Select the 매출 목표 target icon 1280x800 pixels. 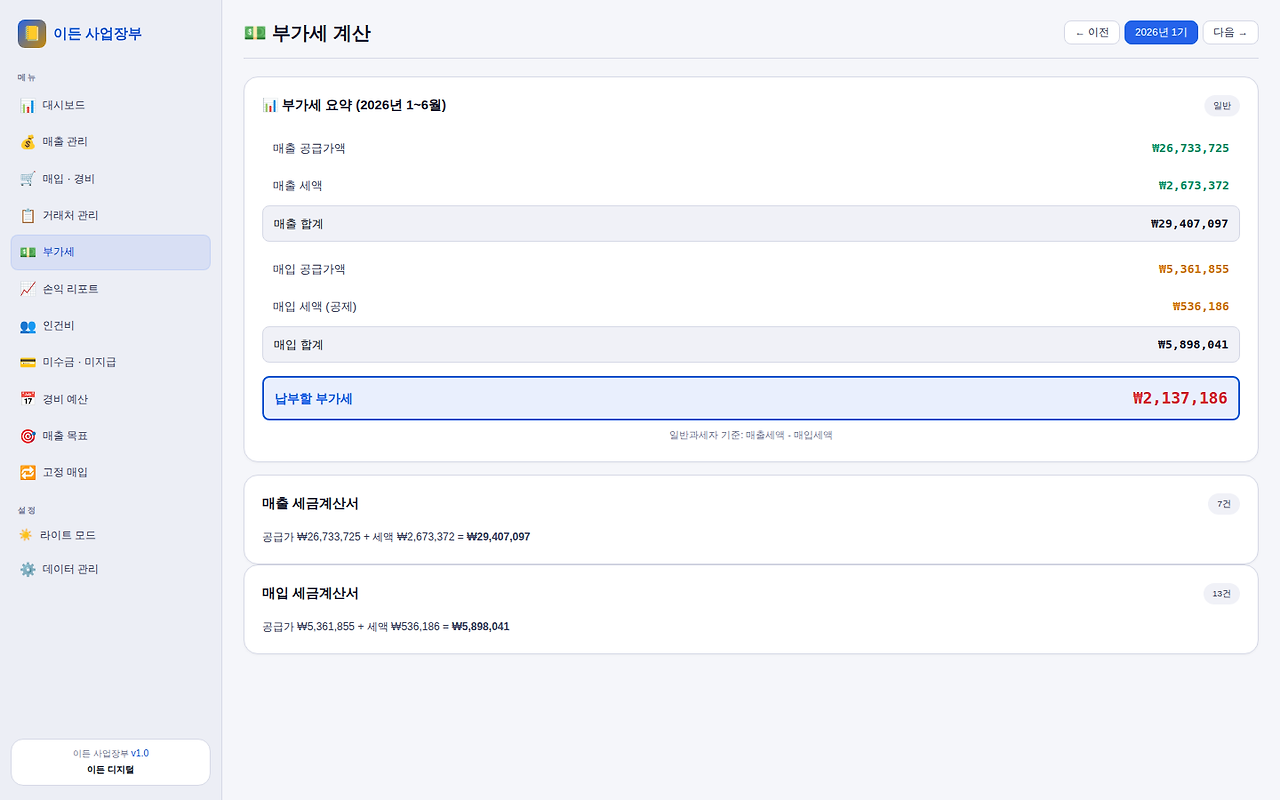click(28, 435)
